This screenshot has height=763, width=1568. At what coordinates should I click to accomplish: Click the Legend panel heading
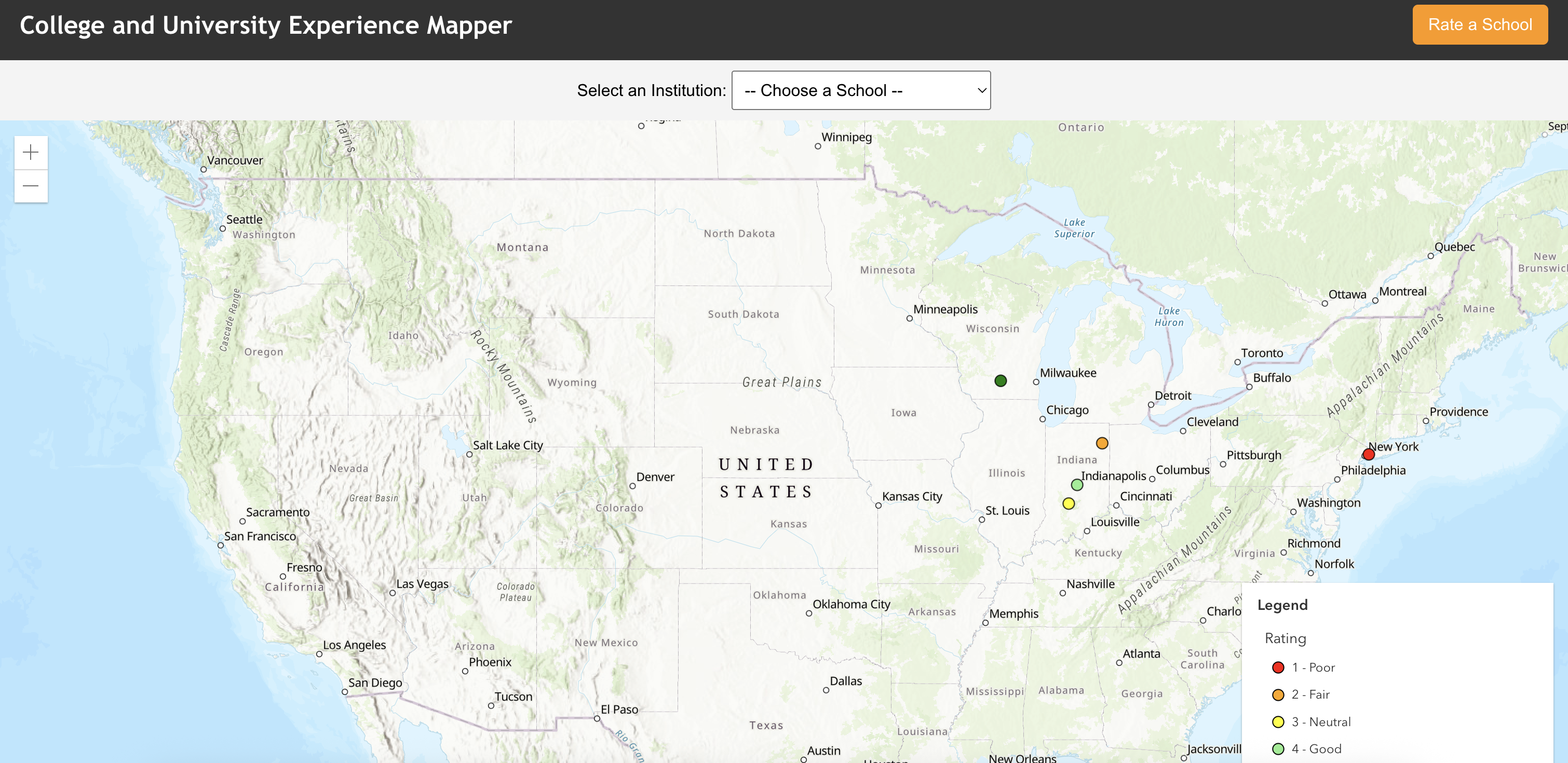pos(1282,605)
